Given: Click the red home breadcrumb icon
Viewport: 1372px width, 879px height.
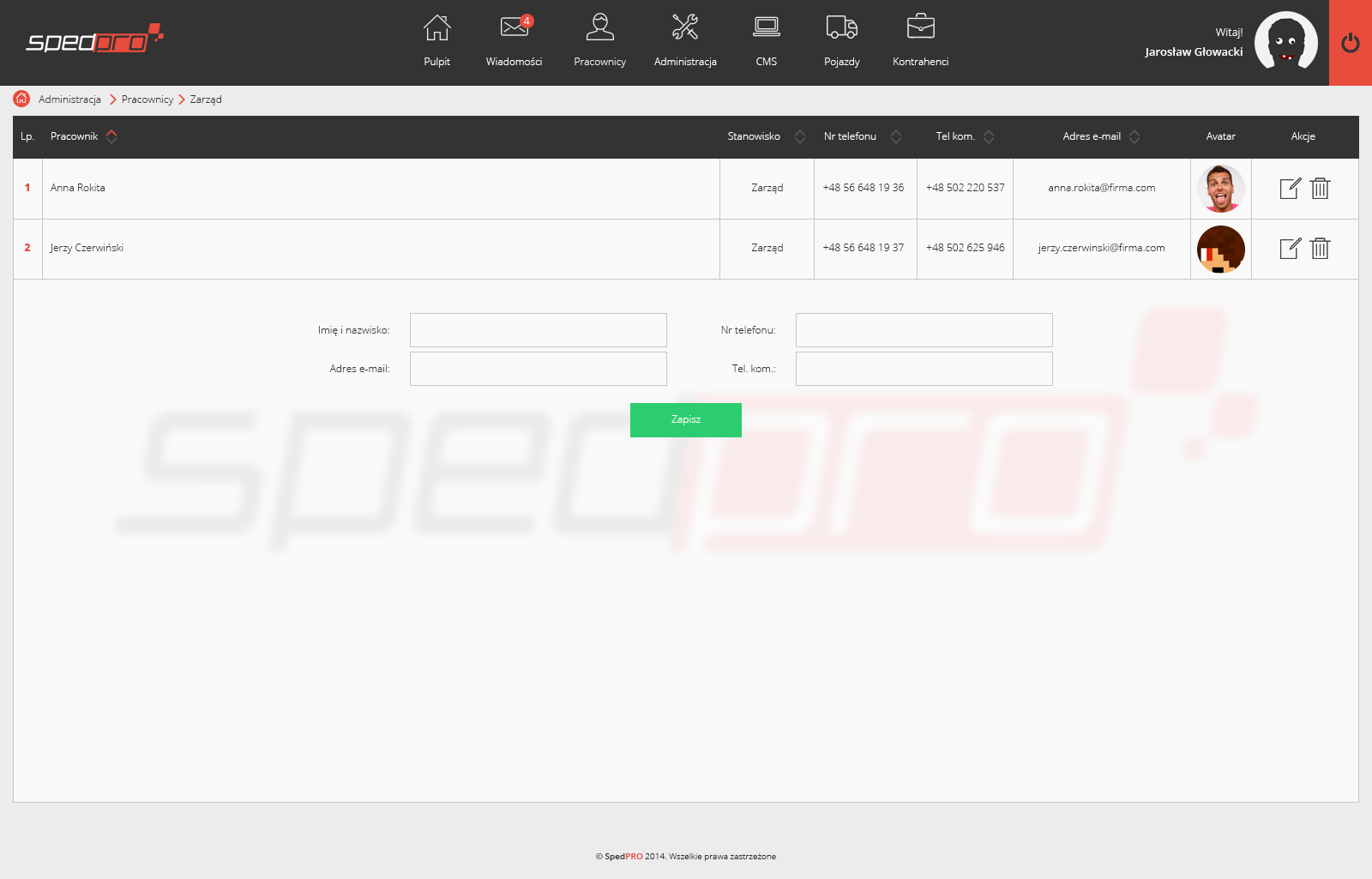Looking at the screenshot, I should pyautogui.click(x=21, y=99).
